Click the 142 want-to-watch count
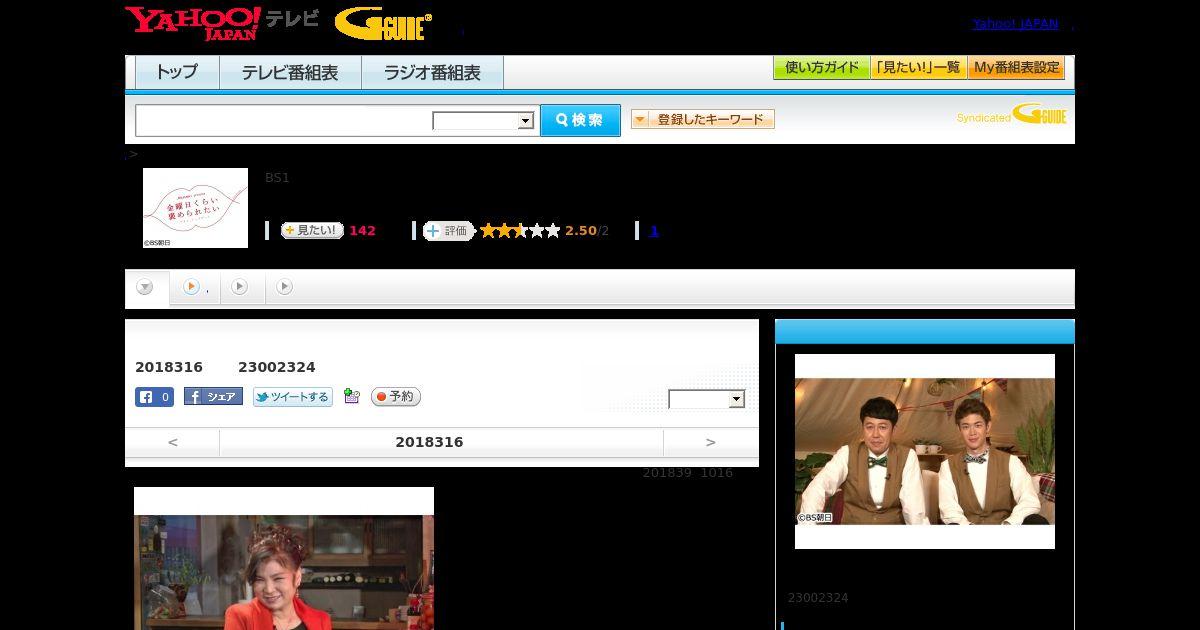Image resolution: width=1200 pixels, height=630 pixels. coord(362,231)
